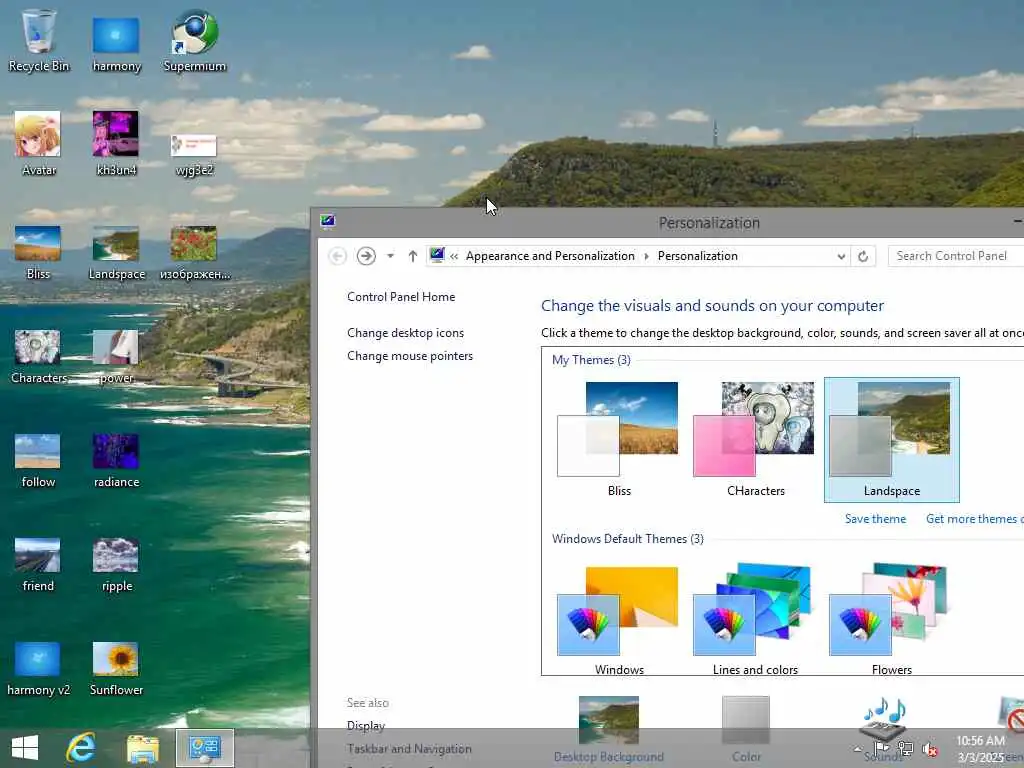Open the Color settings swatch
This screenshot has width=1024, height=768.
click(746, 729)
